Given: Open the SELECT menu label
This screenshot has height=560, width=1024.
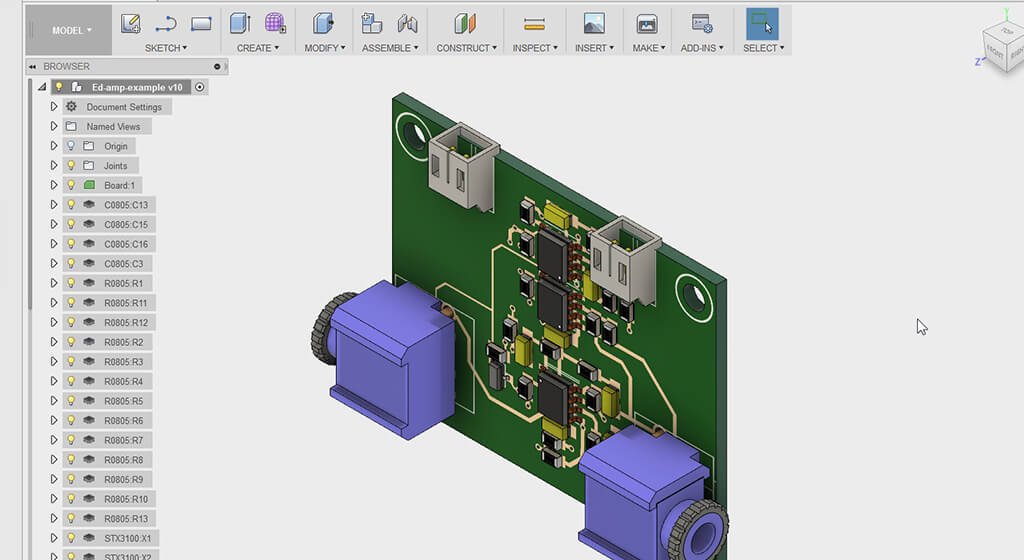Looking at the screenshot, I should [x=763, y=48].
